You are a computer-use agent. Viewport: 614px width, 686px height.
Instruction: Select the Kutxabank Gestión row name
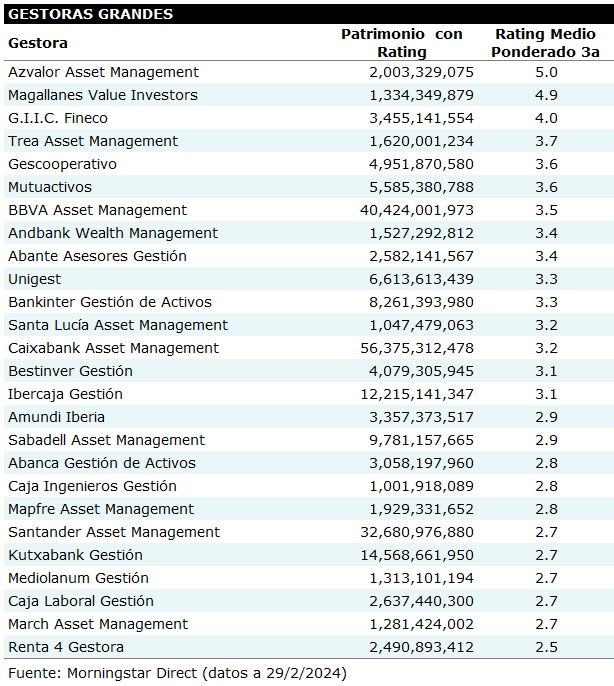click(75, 555)
